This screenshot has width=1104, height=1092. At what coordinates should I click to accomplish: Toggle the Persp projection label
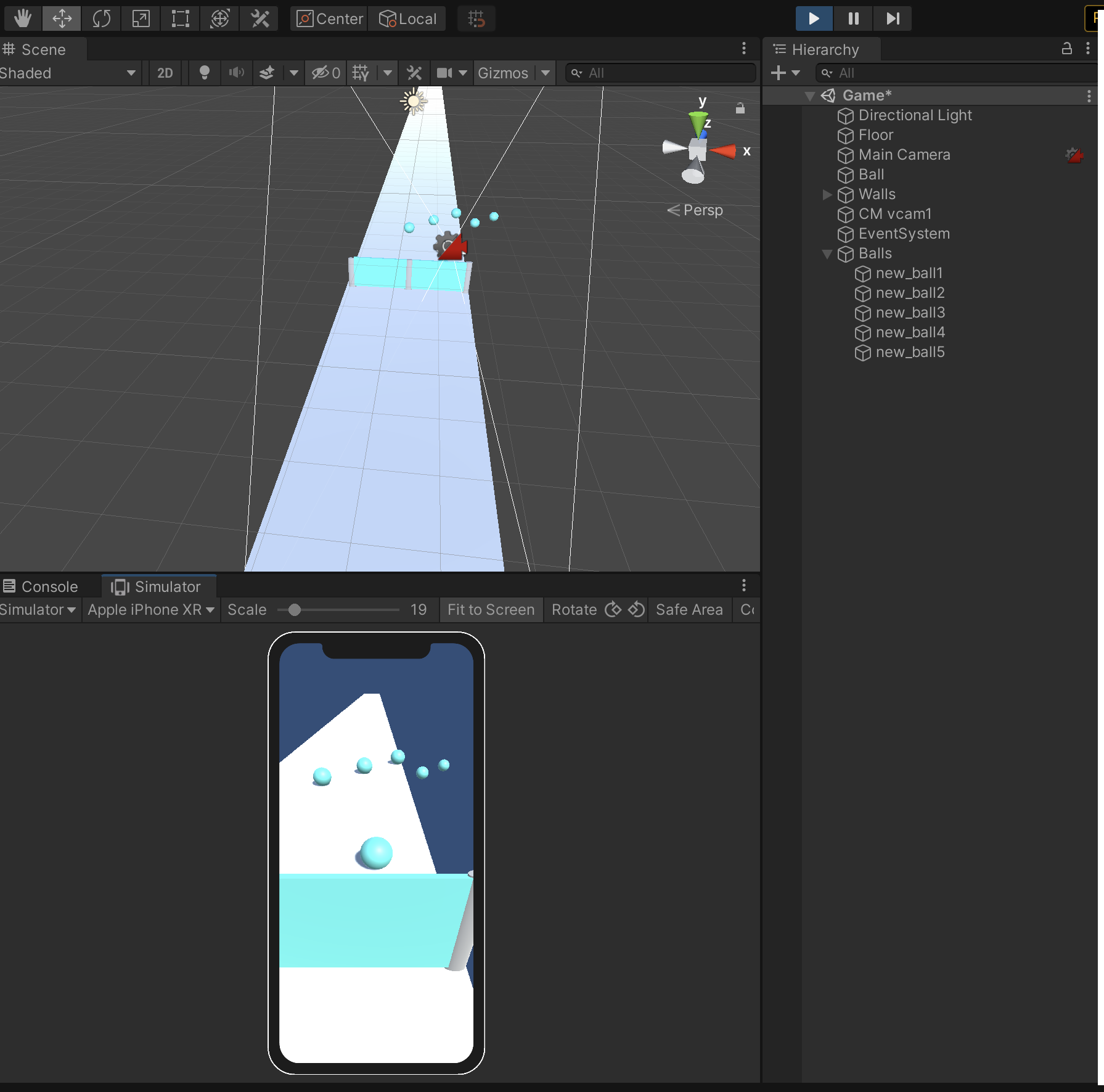695,210
